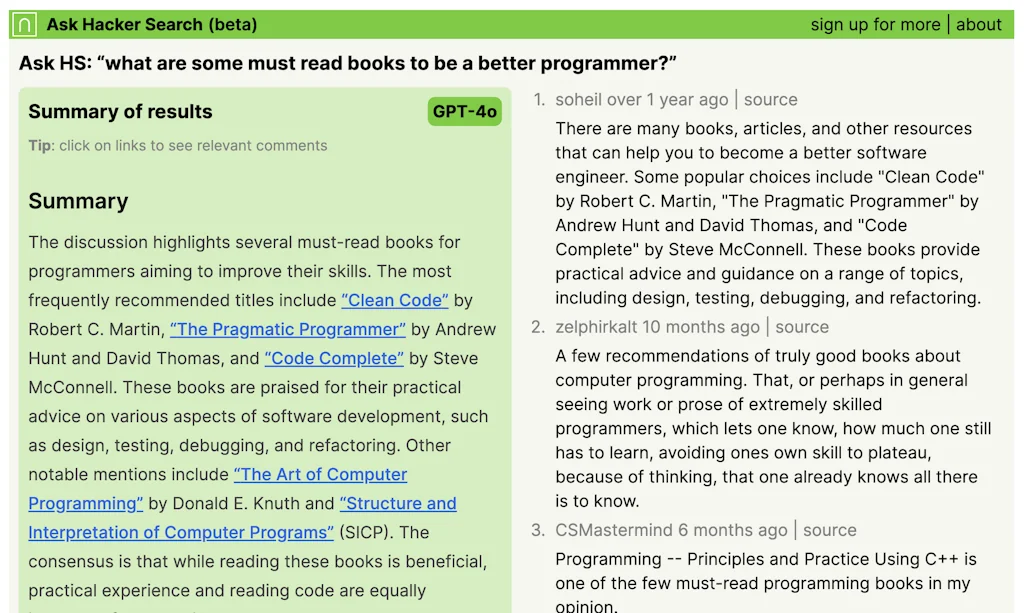Open the "Clean Code" link in summary

click(x=395, y=300)
